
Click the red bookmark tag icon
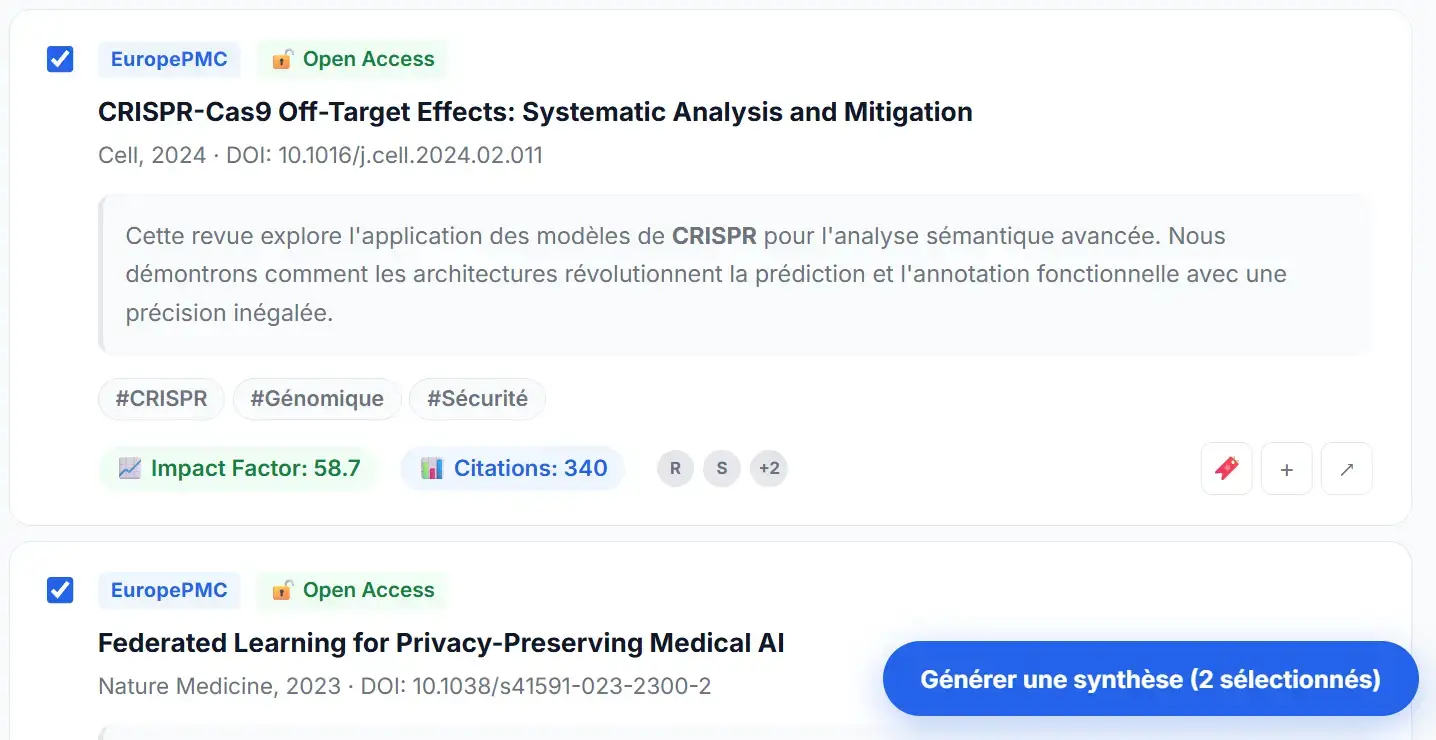pos(1226,469)
